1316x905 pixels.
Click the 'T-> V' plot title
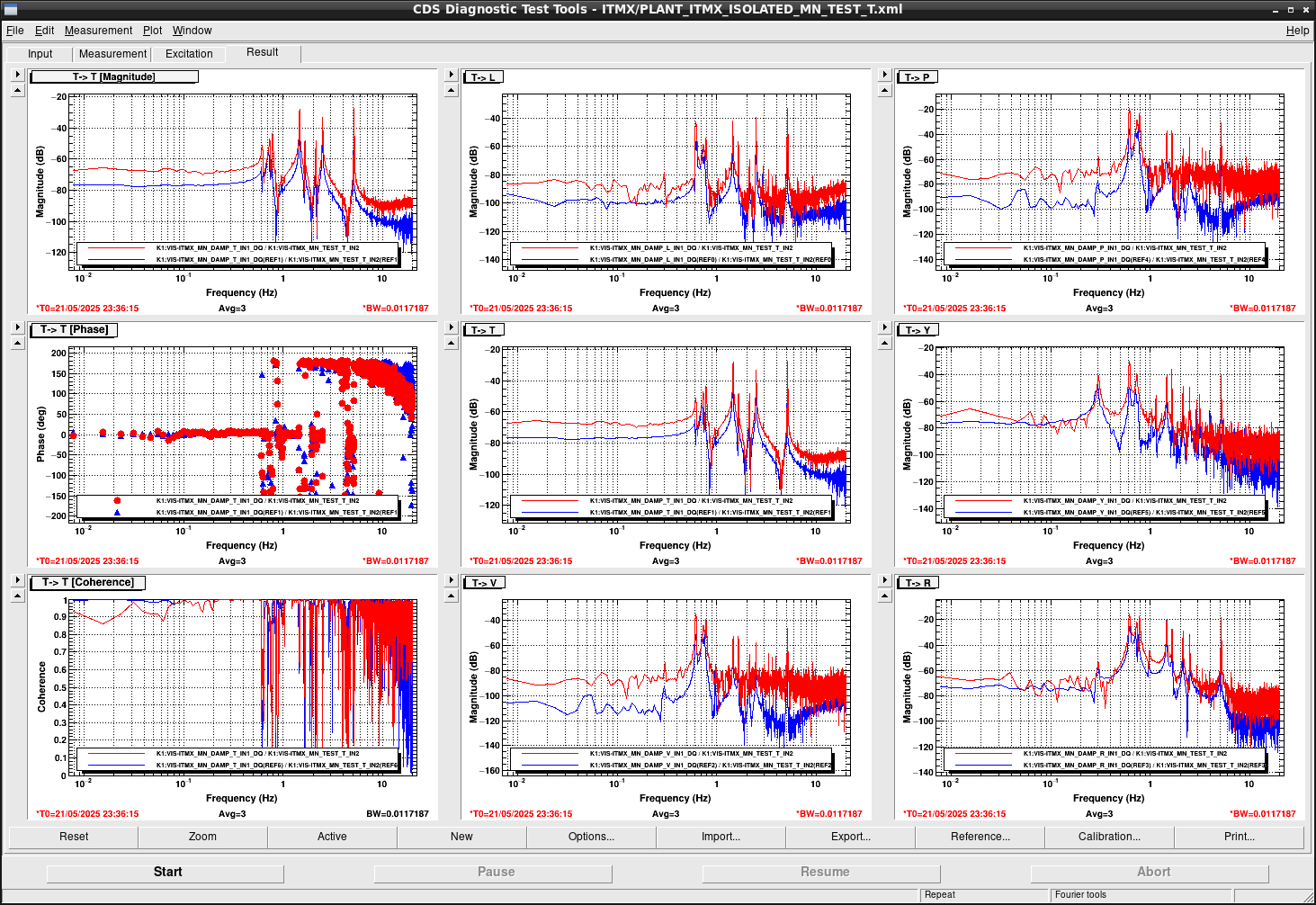tap(484, 582)
